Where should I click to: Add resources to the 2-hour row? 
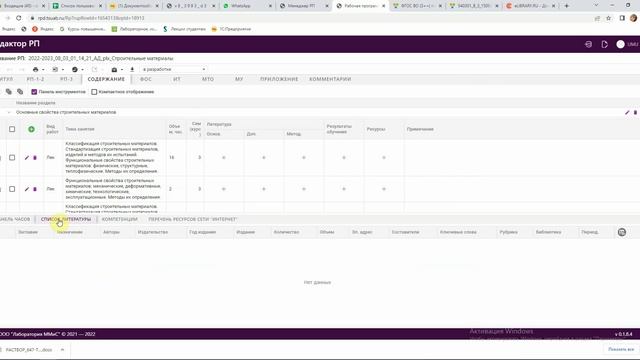tap(384, 189)
